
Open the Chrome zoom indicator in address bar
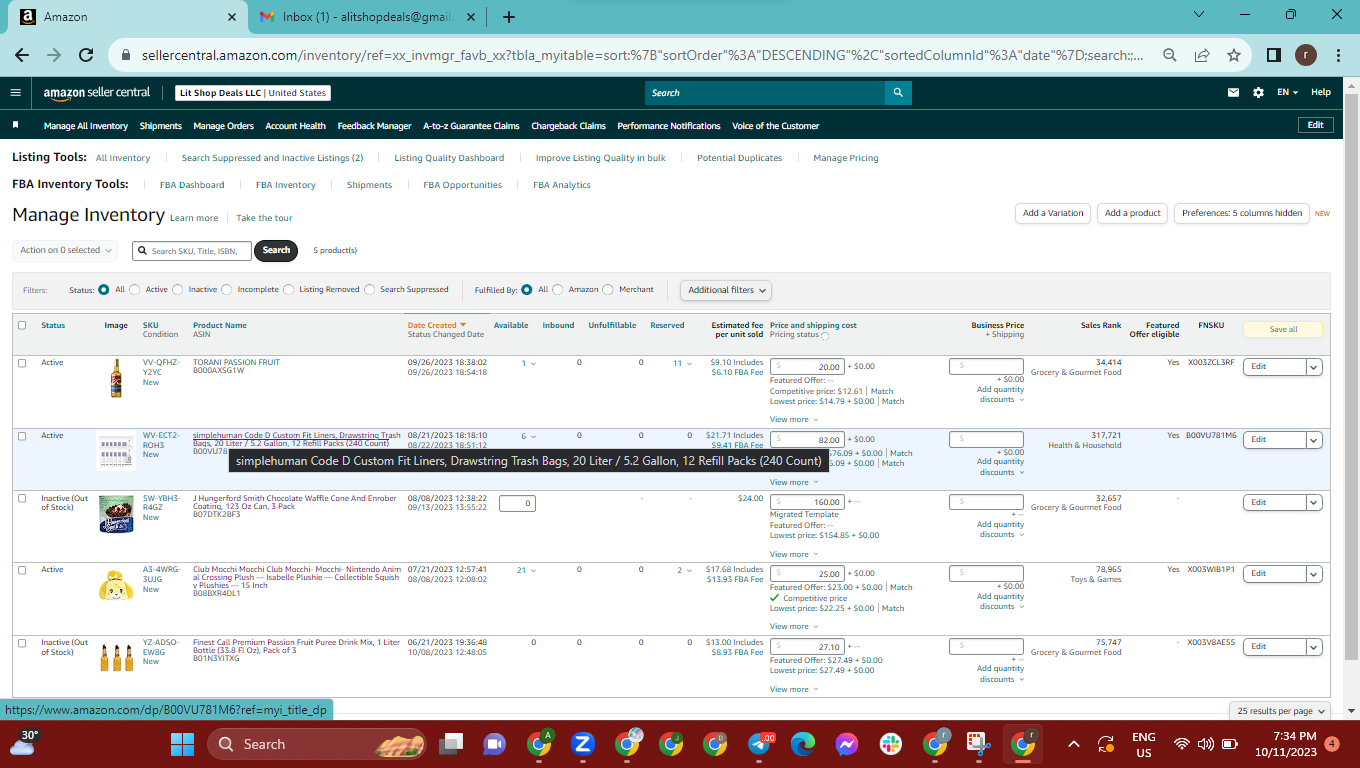1169,56
